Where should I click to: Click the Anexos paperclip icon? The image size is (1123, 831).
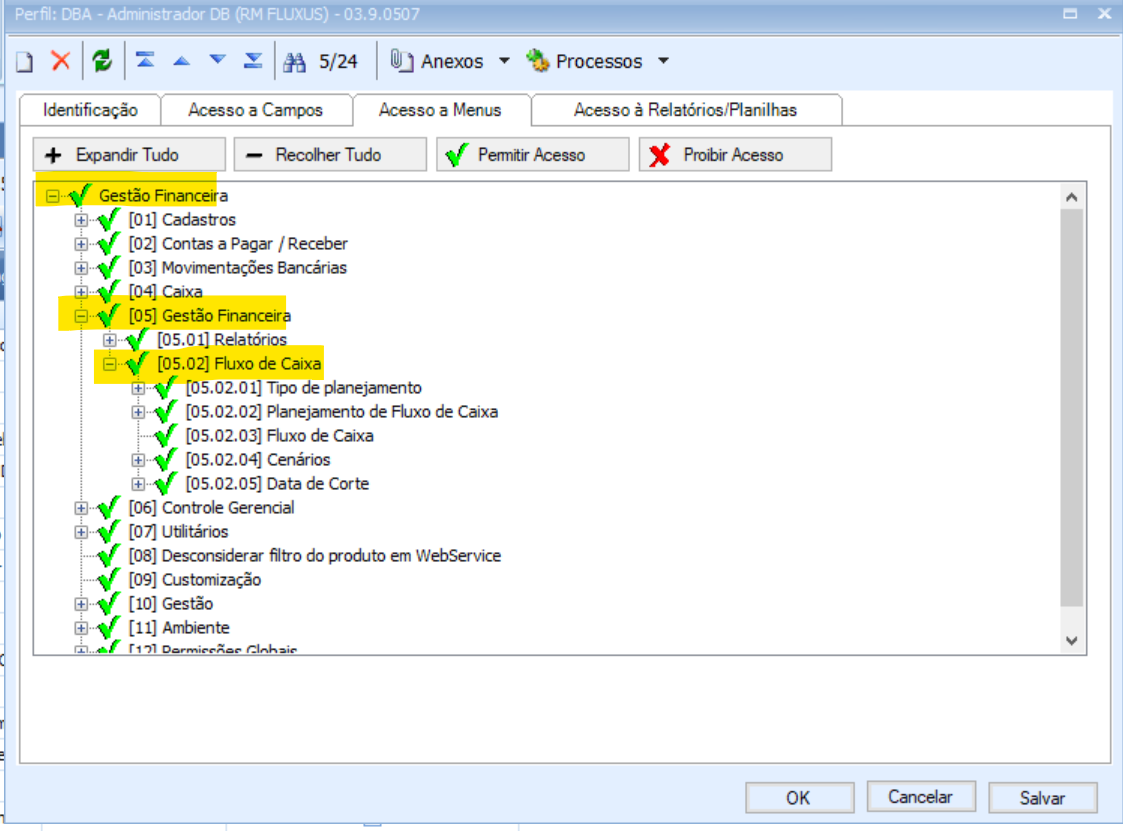402,61
